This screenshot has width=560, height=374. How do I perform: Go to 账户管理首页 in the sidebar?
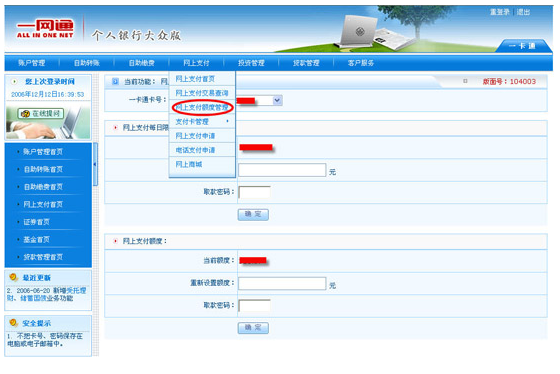tap(43, 152)
